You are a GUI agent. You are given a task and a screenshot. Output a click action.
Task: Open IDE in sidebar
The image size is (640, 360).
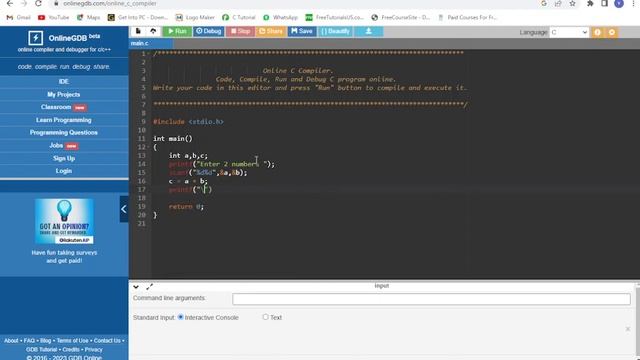(x=64, y=82)
